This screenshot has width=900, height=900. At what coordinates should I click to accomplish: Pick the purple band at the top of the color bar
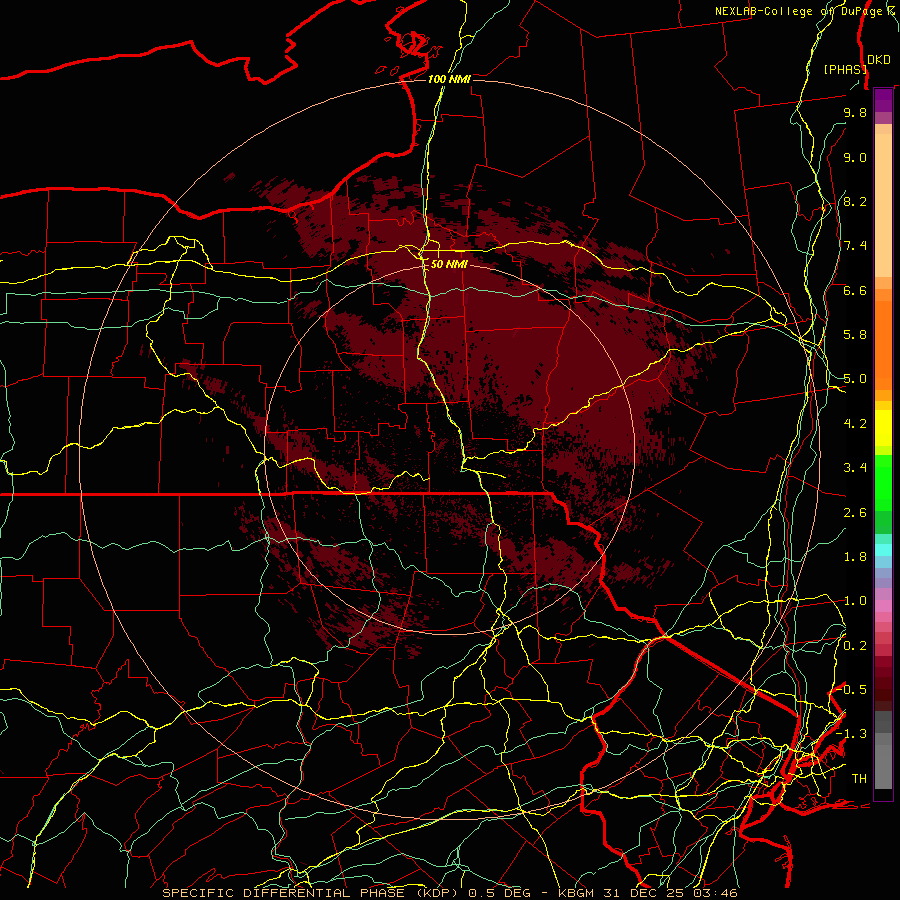point(883,100)
